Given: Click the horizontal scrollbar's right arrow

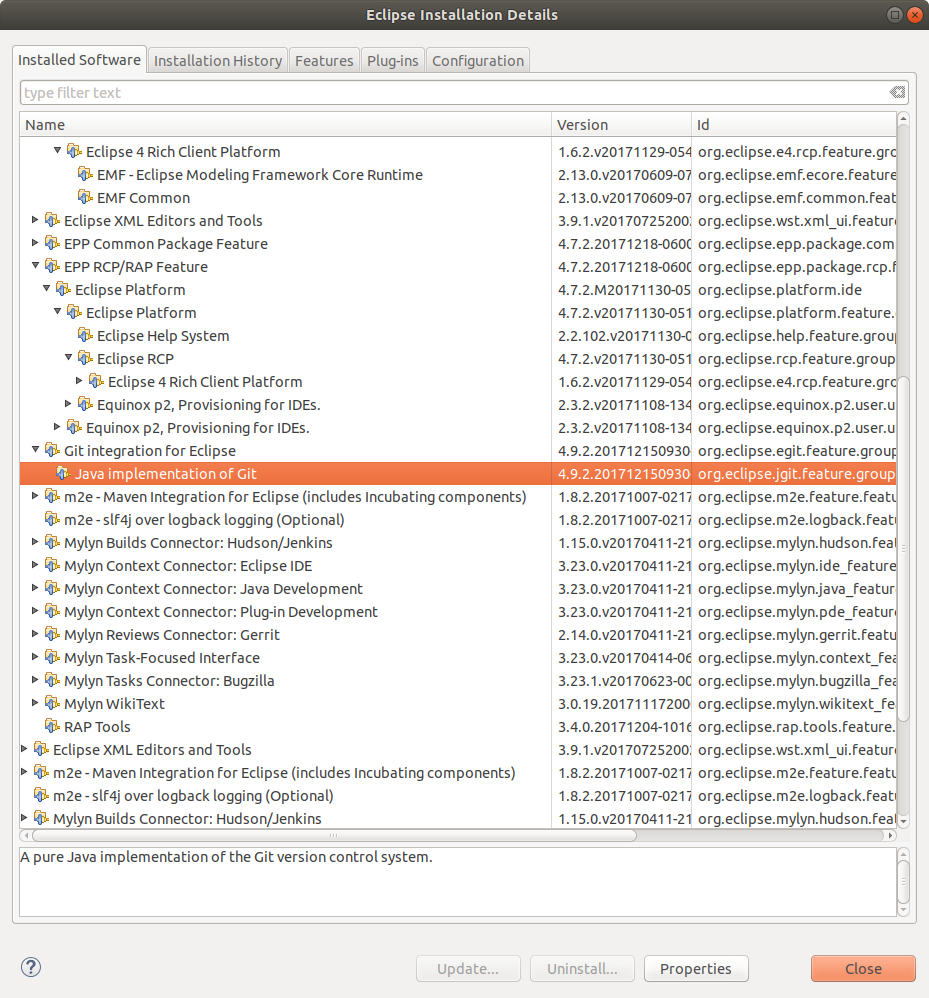Looking at the screenshot, I should 890,835.
